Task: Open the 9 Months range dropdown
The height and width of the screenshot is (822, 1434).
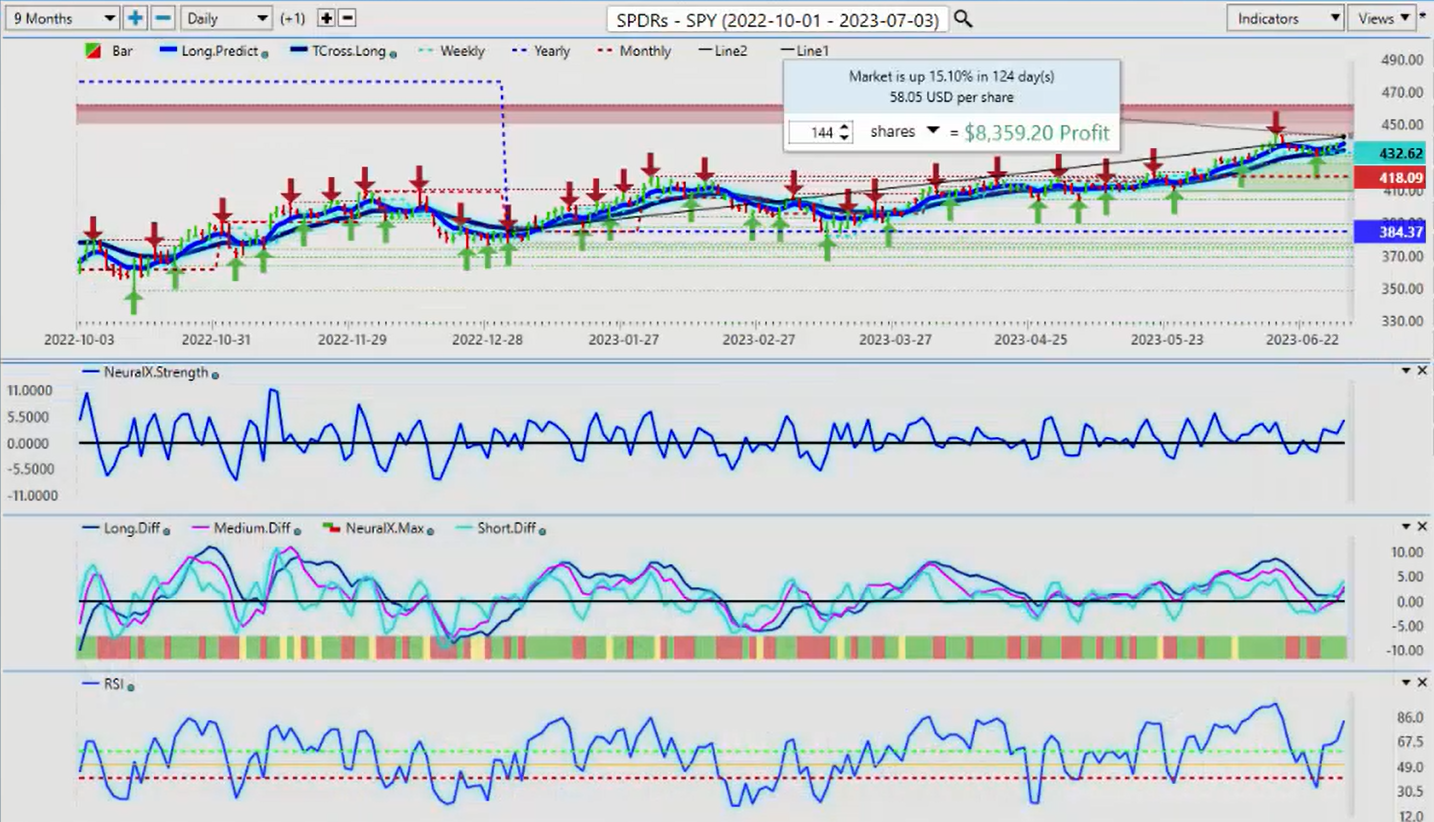Action: (60, 18)
